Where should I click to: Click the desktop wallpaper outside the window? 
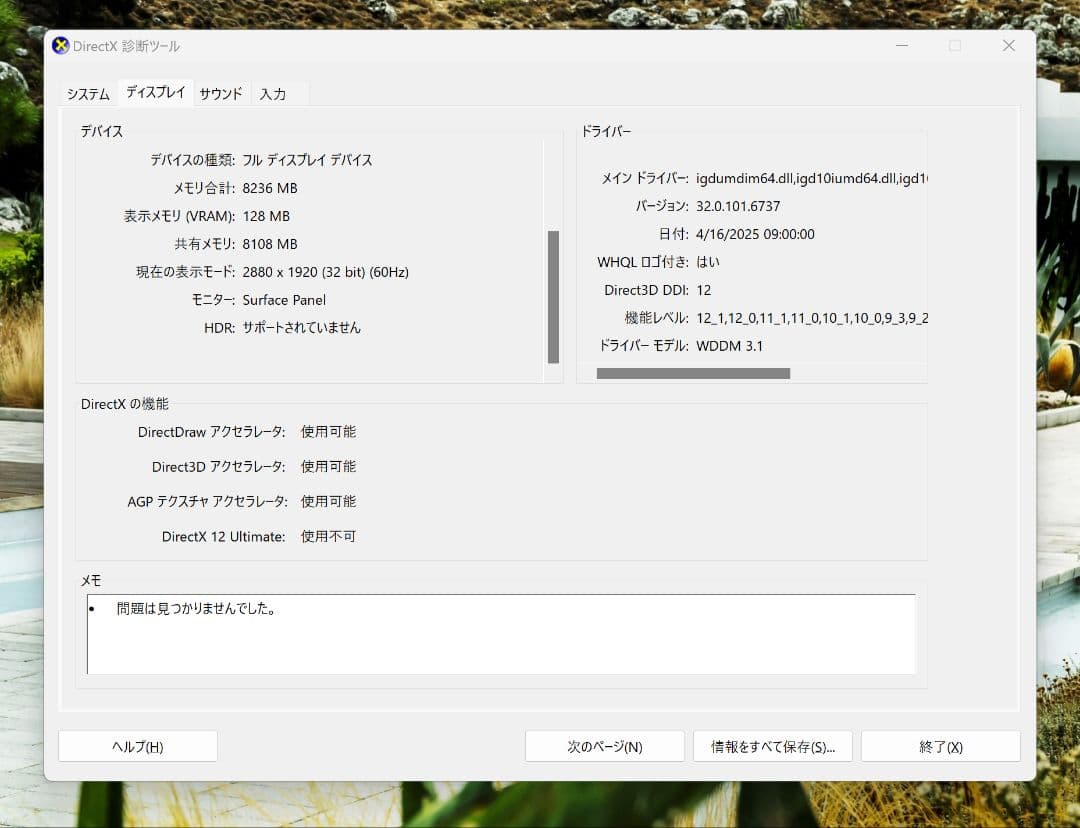tap(20, 400)
